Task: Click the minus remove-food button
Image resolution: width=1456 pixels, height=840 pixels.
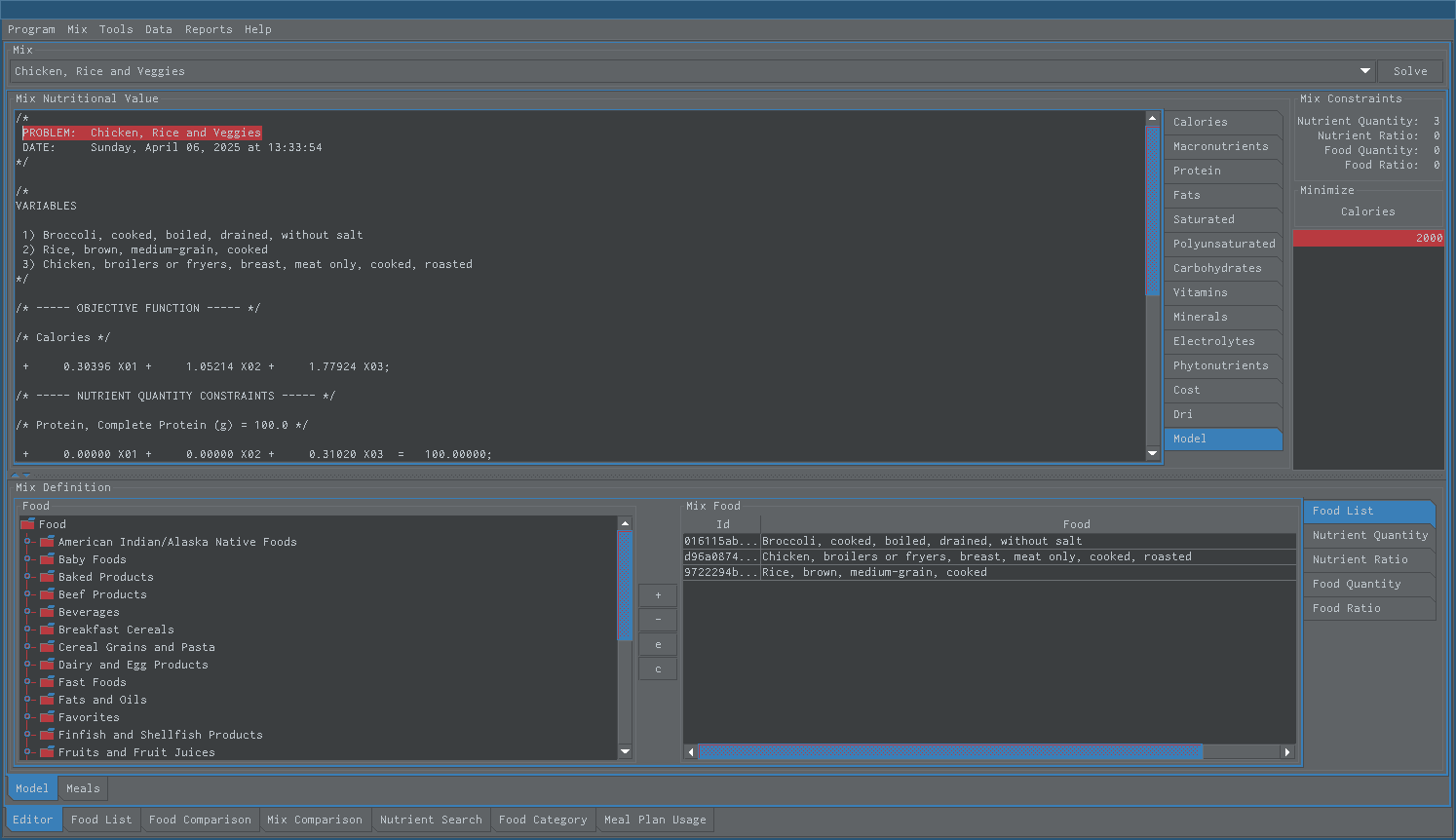Action: tap(658, 620)
